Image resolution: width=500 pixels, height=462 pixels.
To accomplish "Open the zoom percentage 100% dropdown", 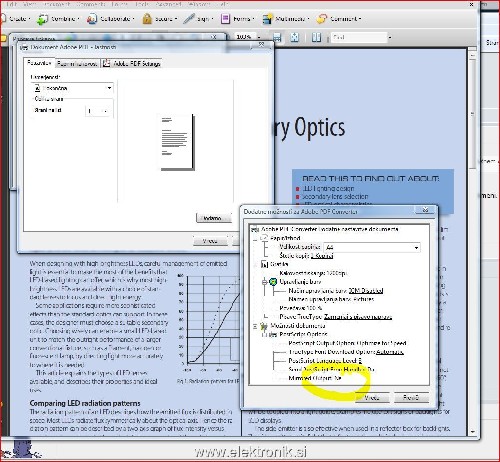I will click(259, 37).
